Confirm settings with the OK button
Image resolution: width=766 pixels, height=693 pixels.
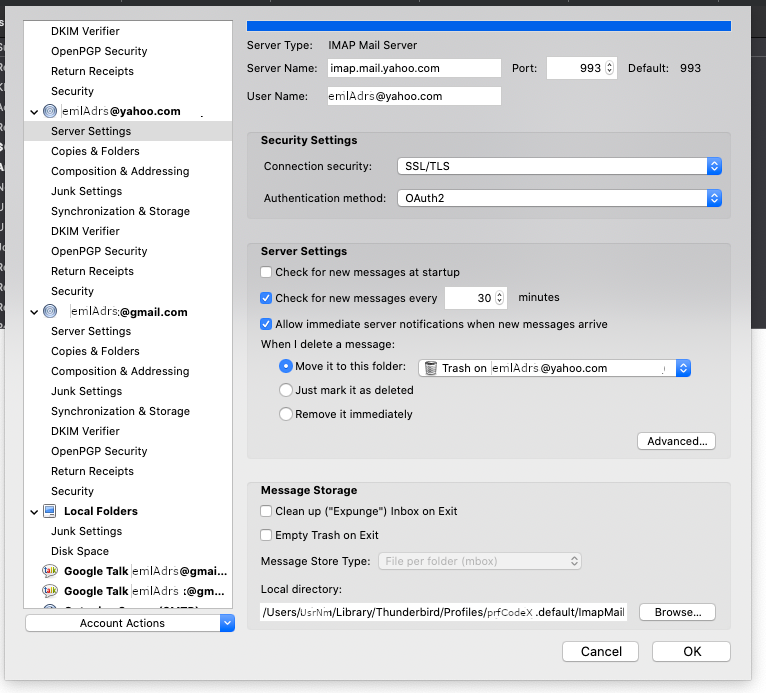(691, 651)
